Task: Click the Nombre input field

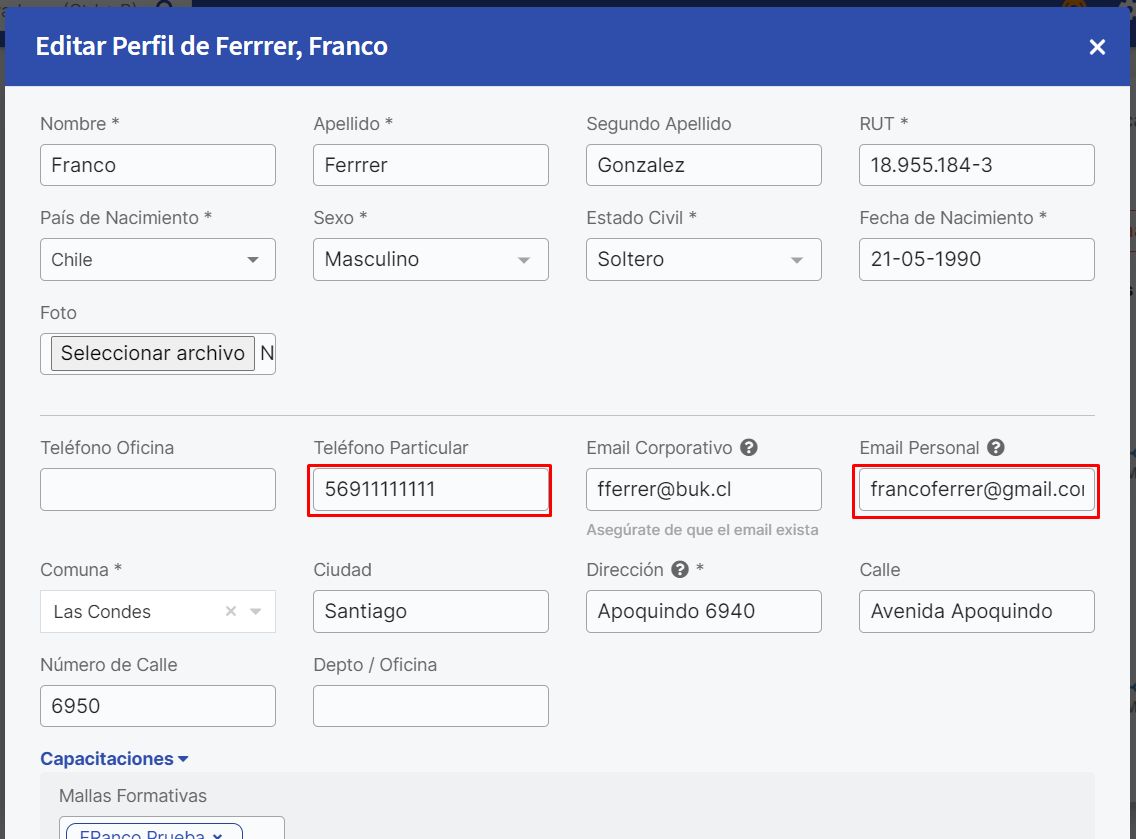Action: click(x=158, y=165)
